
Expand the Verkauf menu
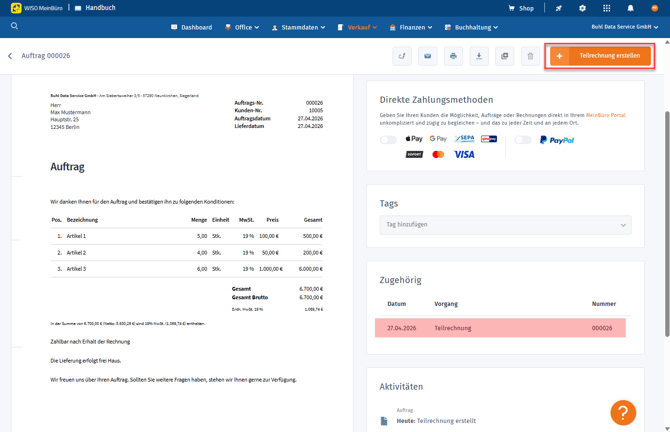click(x=357, y=27)
